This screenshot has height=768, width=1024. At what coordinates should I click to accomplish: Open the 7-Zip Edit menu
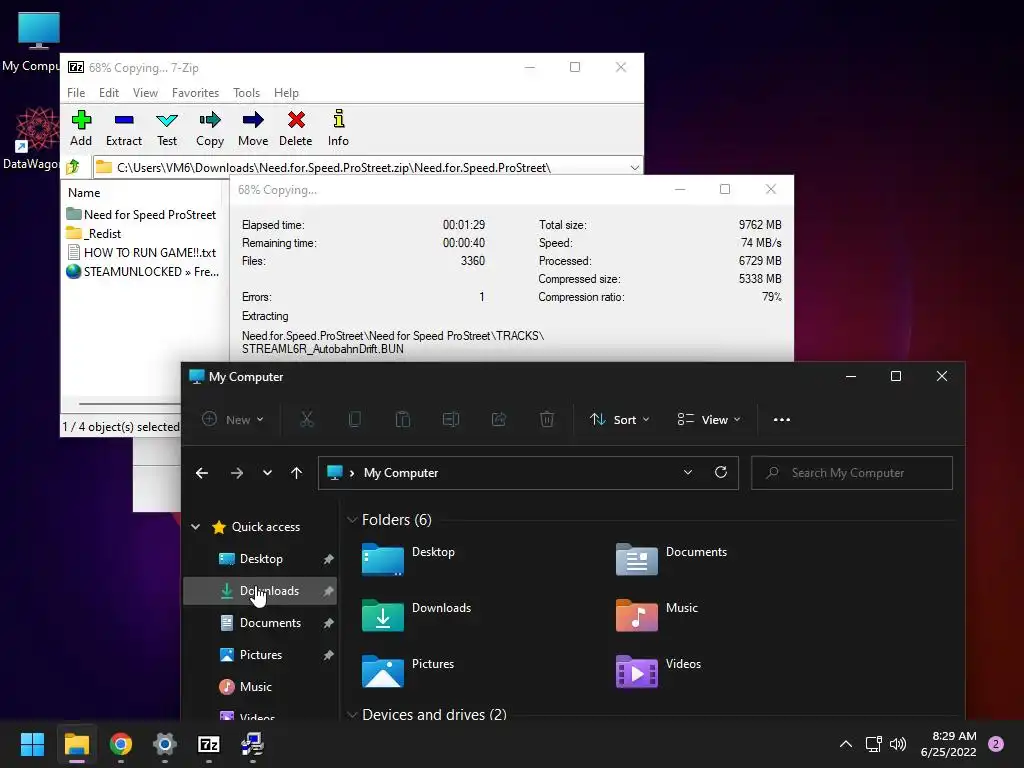point(108,93)
